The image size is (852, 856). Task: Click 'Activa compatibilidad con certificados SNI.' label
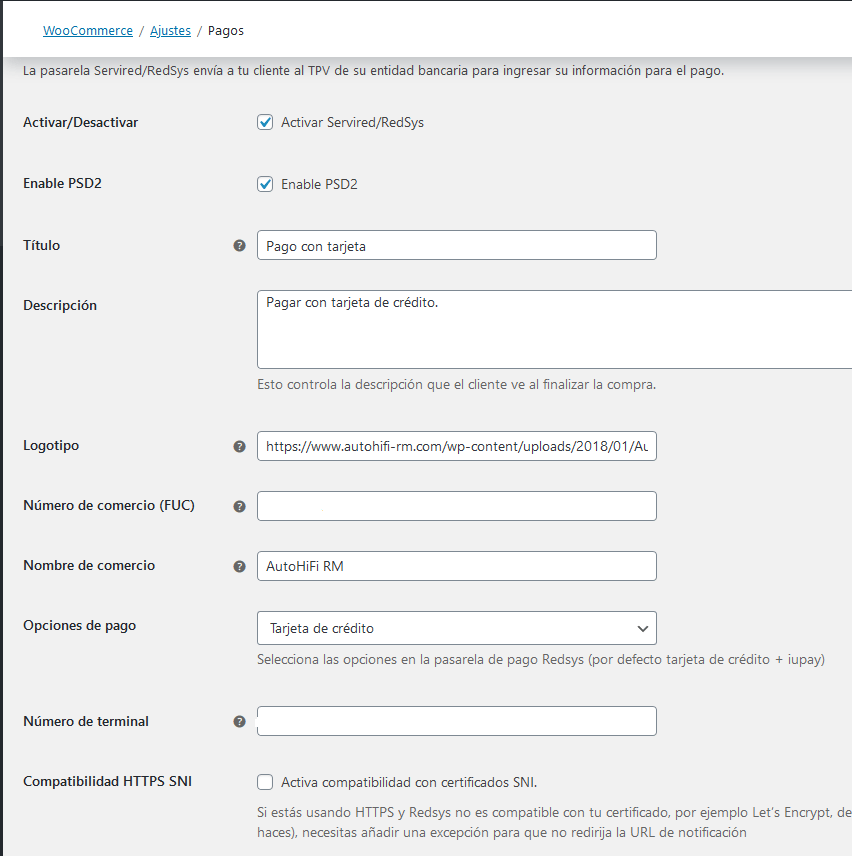[x=409, y=782]
